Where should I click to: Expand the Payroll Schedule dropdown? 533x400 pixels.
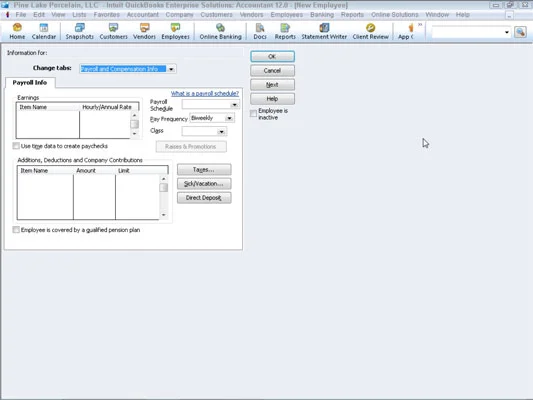click(235, 105)
